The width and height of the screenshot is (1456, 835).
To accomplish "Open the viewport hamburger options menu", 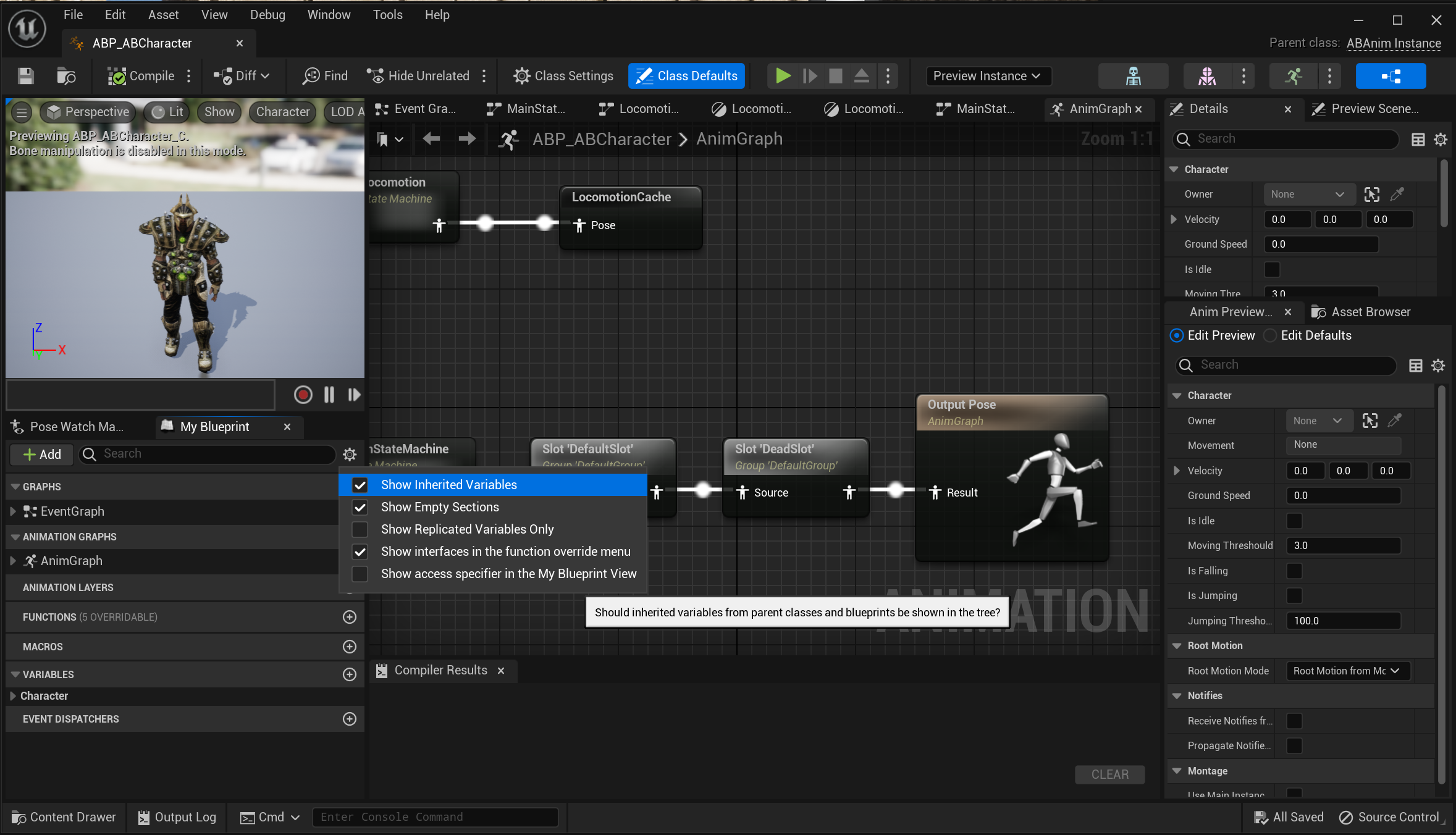I will click(22, 112).
